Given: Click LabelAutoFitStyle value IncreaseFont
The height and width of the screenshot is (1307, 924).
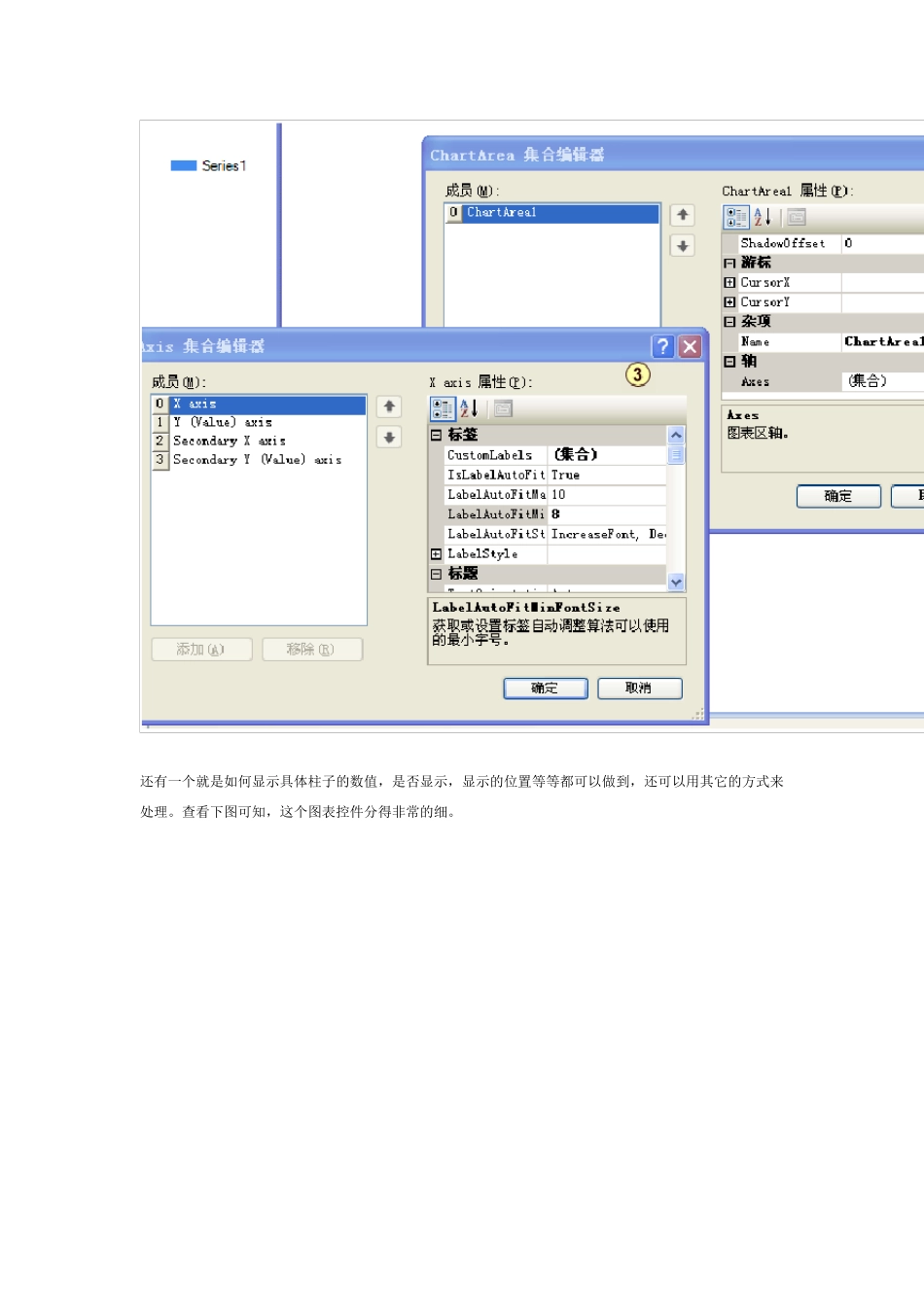Looking at the screenshot, I should [x=607, y=534].
